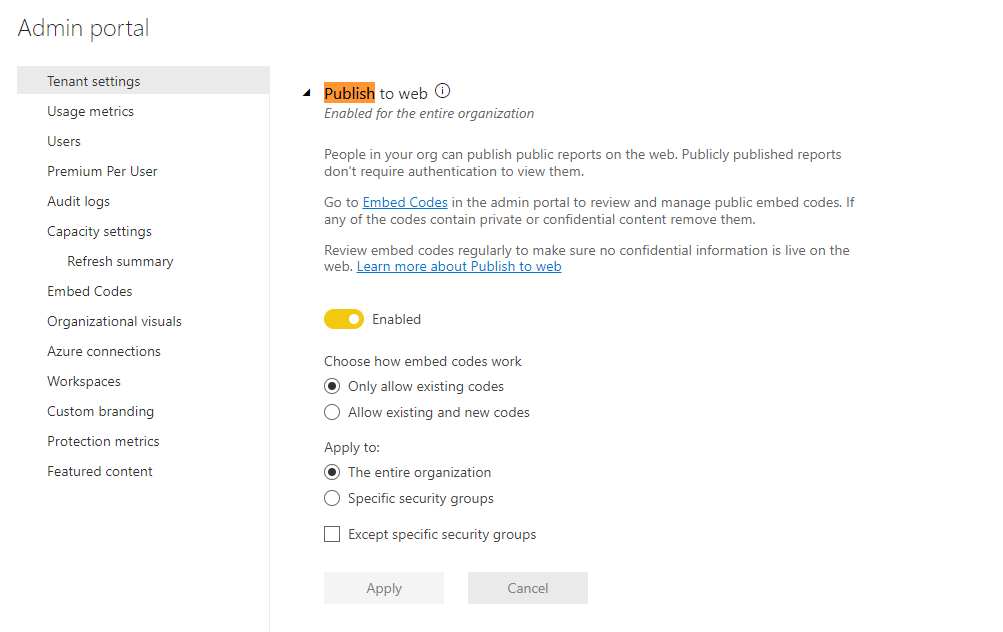Open Embed Codes in sidebar
1003x632 pixels.
[90, 291]
